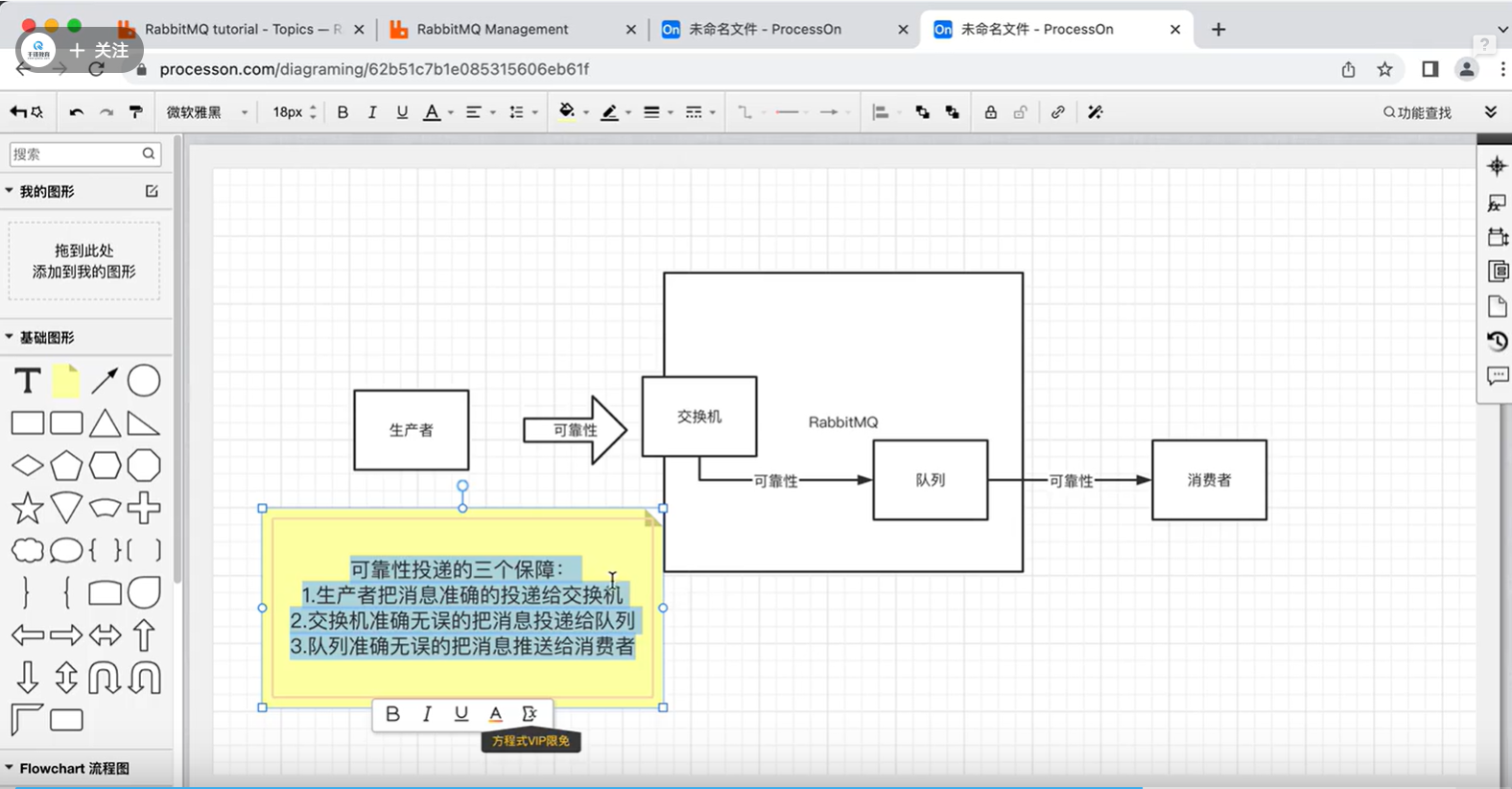Open the page settings icon on right sidebar
This screenshot has height=789, width=1512.
(1497, 306)
